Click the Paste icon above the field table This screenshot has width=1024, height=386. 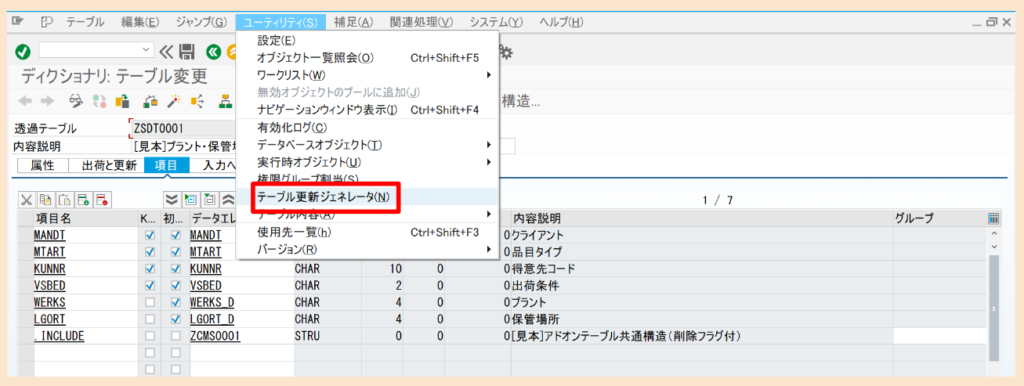tap(65, 199)
